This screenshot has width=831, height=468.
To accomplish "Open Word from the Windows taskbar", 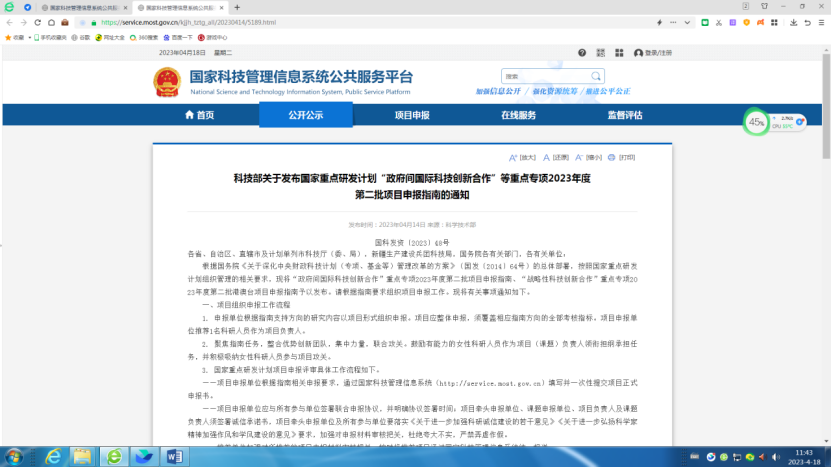I will (x=175, y=456).
